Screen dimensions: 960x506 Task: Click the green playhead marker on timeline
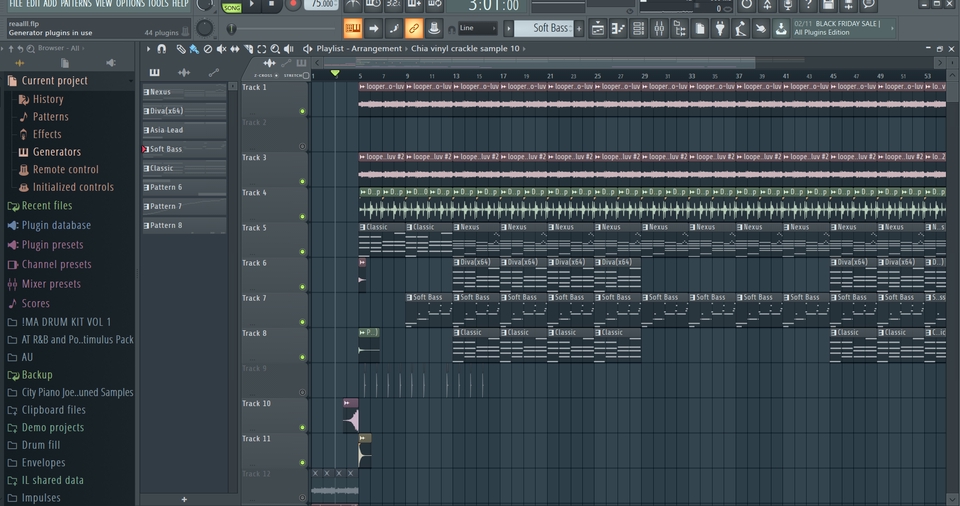[x=335, y=74]
